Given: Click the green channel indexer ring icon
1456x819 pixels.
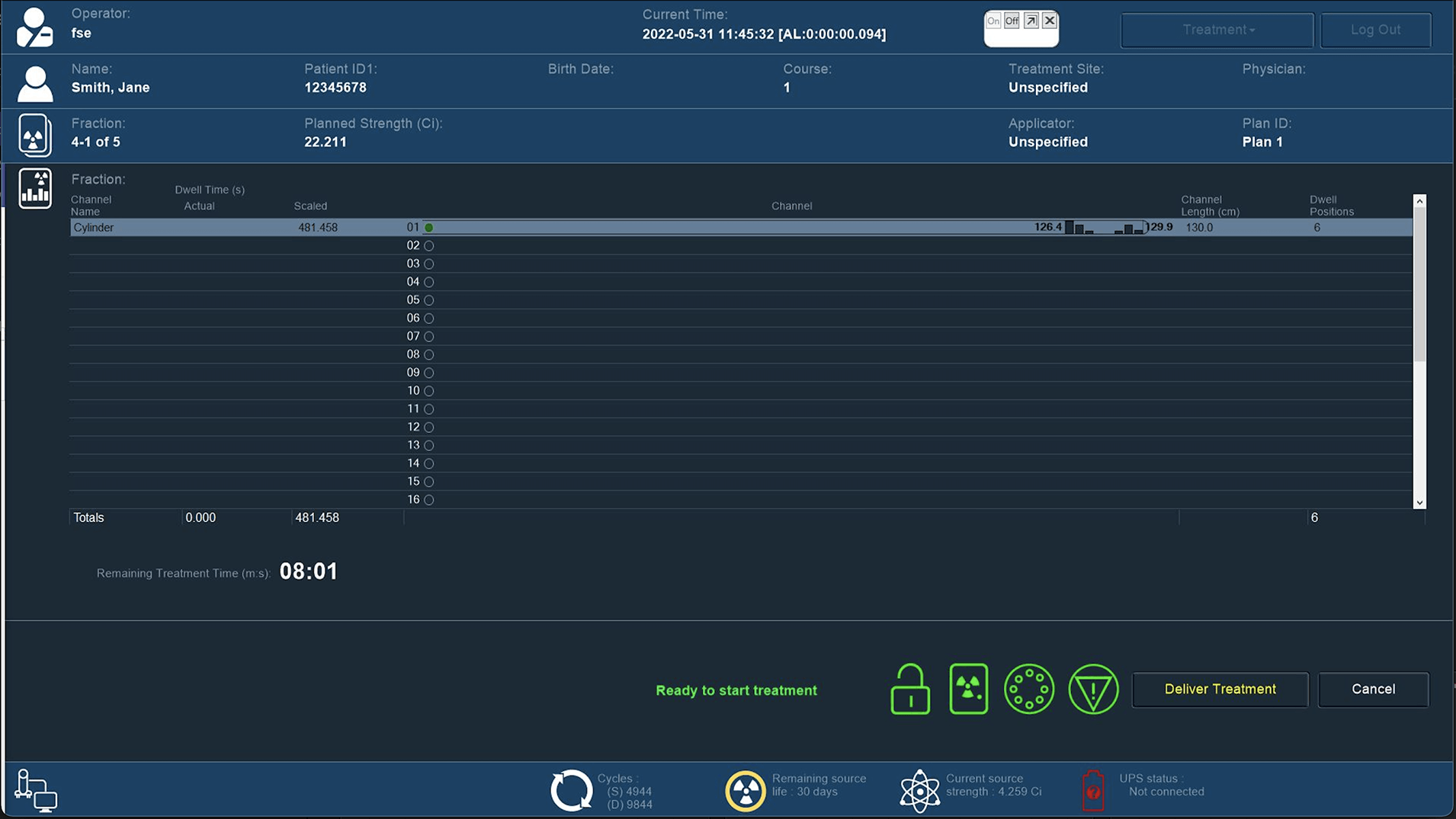Looking at the screenshot, I should pyautogui.click(x=1029, y=689).
